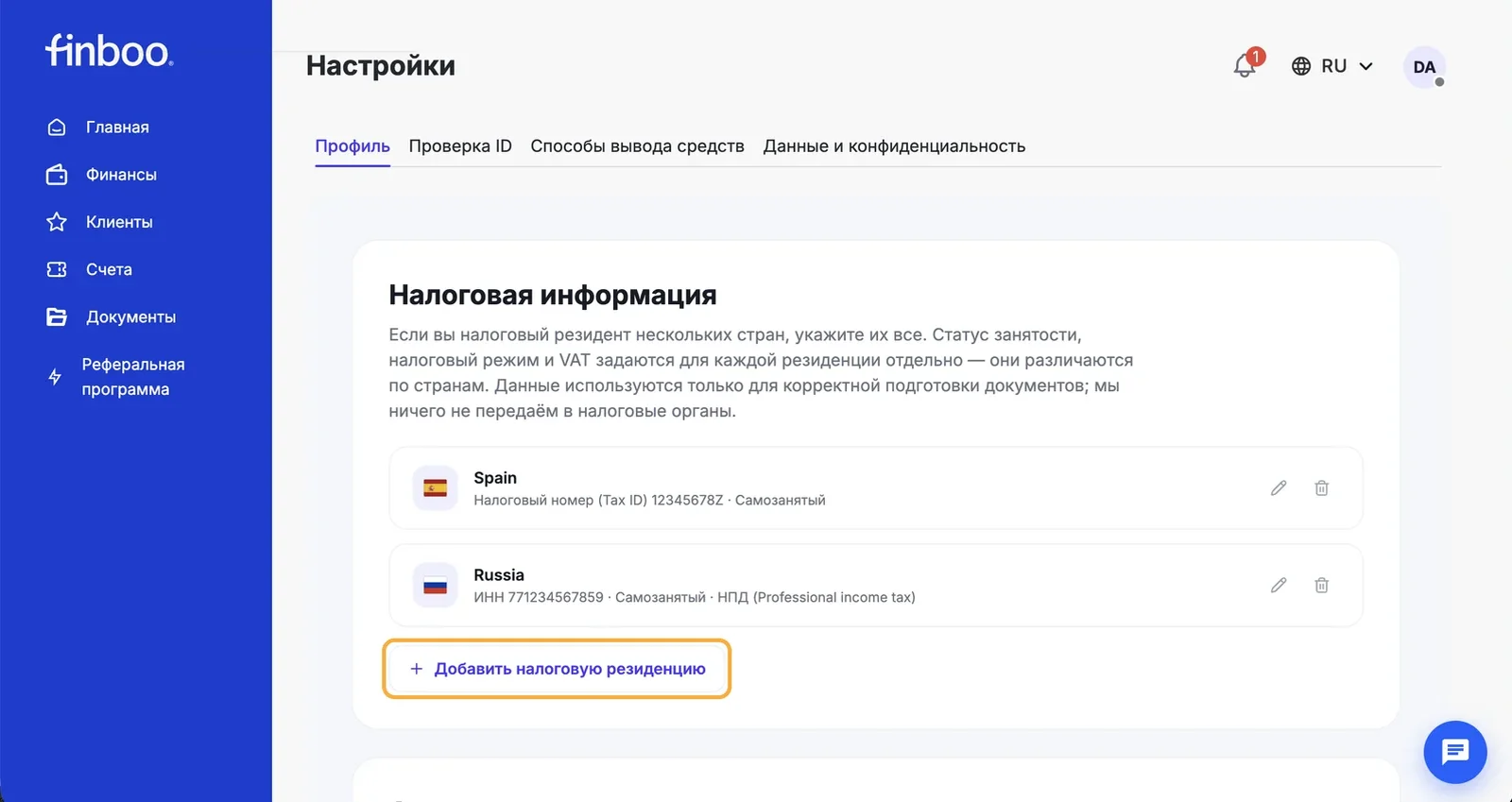Open the Способы вывода средств tab
Screen dimensions: 1512x802
[x=637, y=146]
